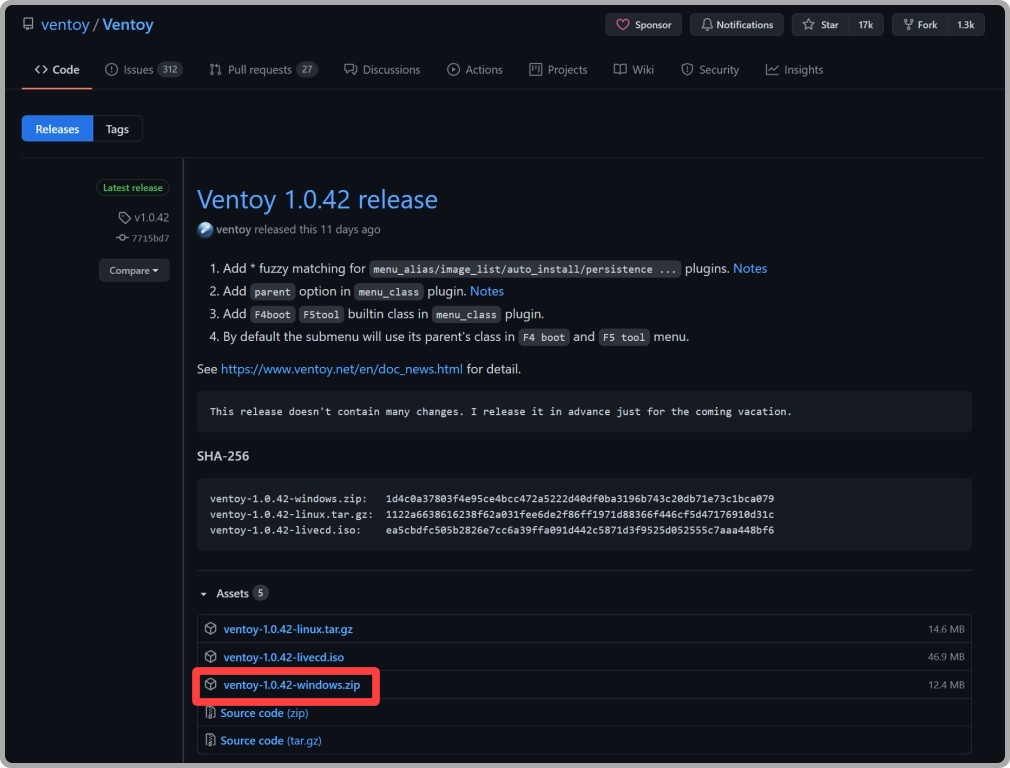Open the v1.0.42 tag link
The image size is (1010, 768).
151,218
